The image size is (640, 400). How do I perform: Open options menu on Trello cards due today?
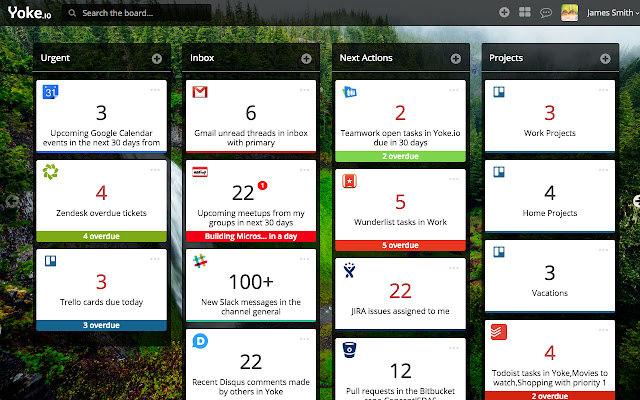155,259
